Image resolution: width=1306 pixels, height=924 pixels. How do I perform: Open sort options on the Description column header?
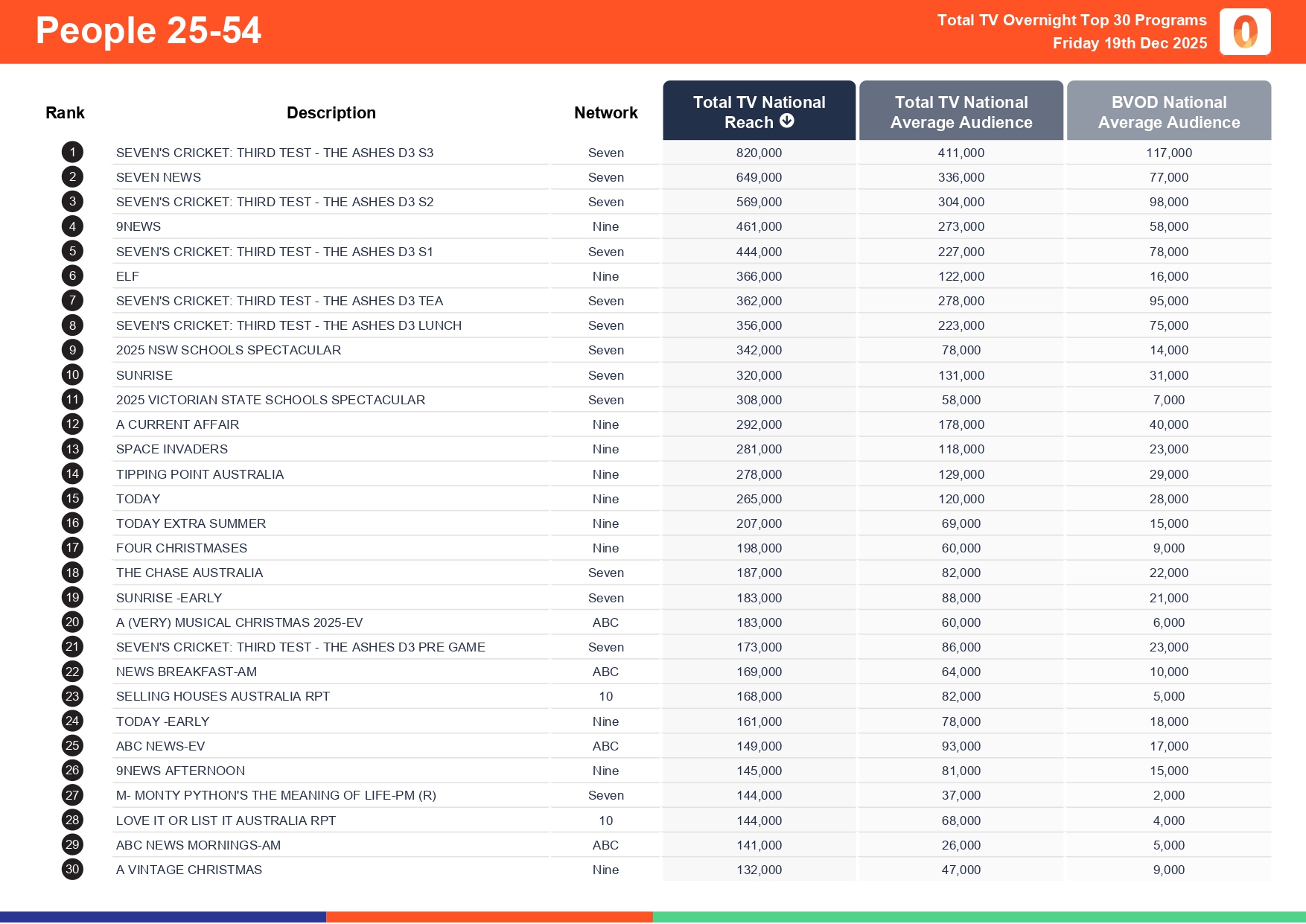[331, 112]
